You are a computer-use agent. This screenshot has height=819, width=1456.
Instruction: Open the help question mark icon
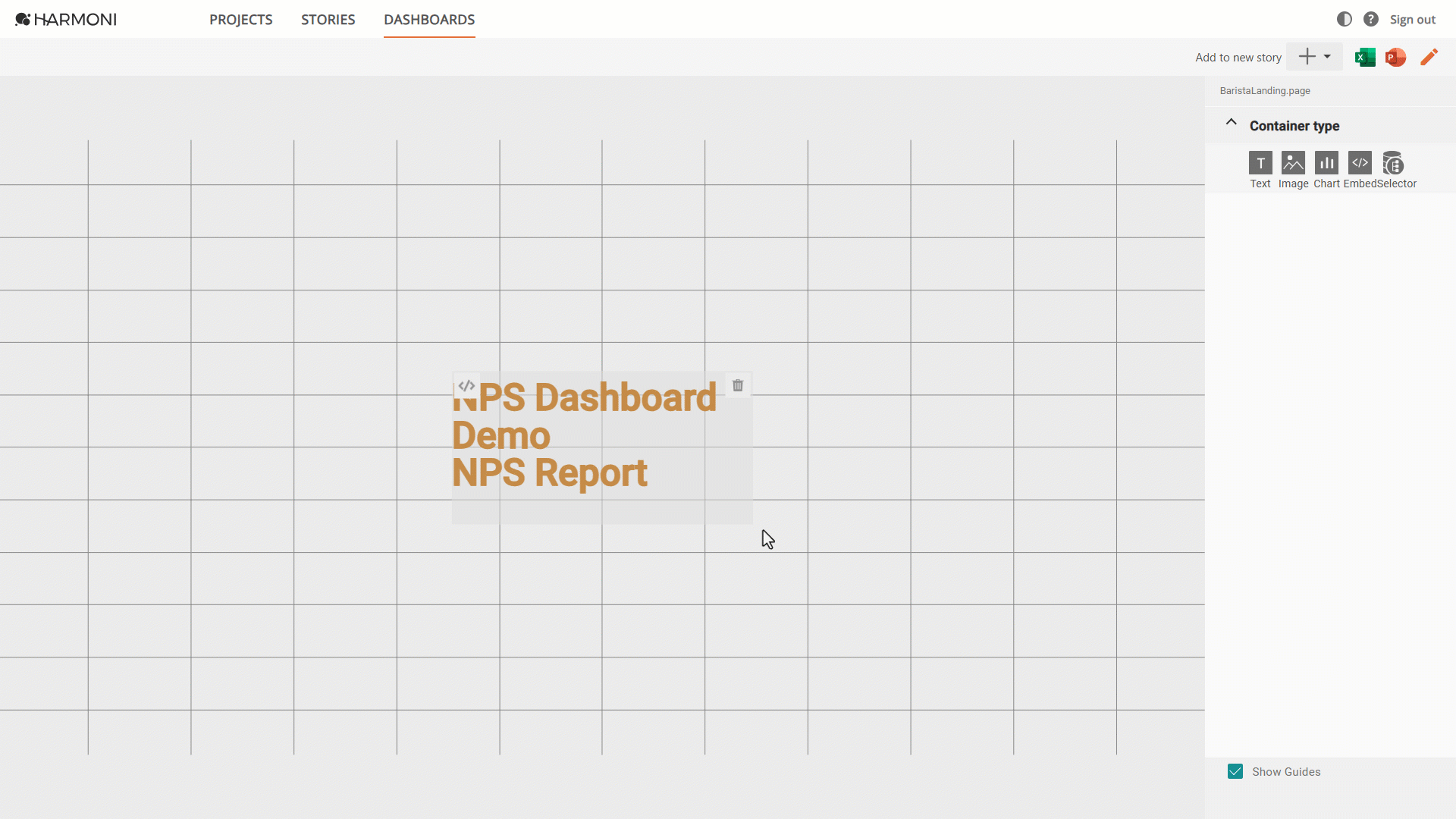tap(1371, 19)
